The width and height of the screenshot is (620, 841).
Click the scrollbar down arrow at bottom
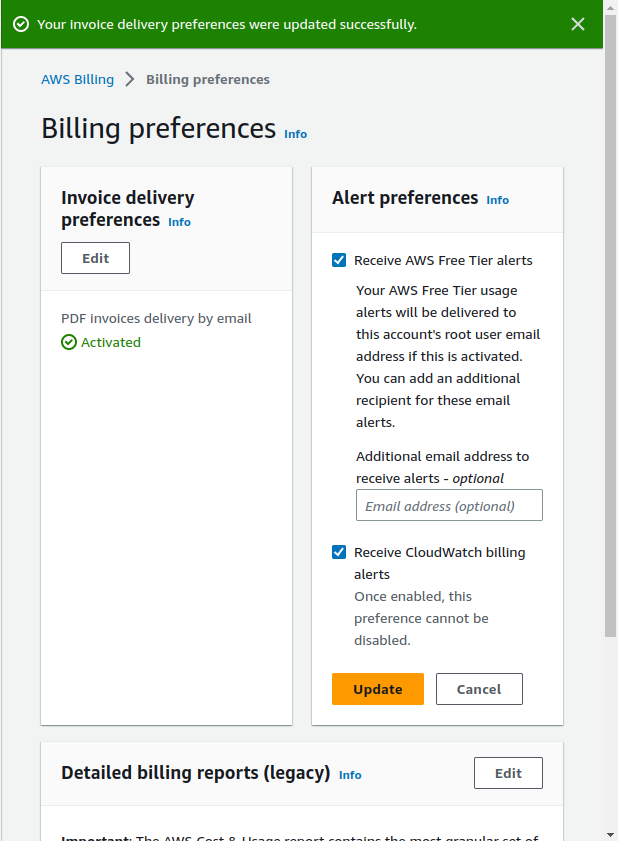pos(610,835)
